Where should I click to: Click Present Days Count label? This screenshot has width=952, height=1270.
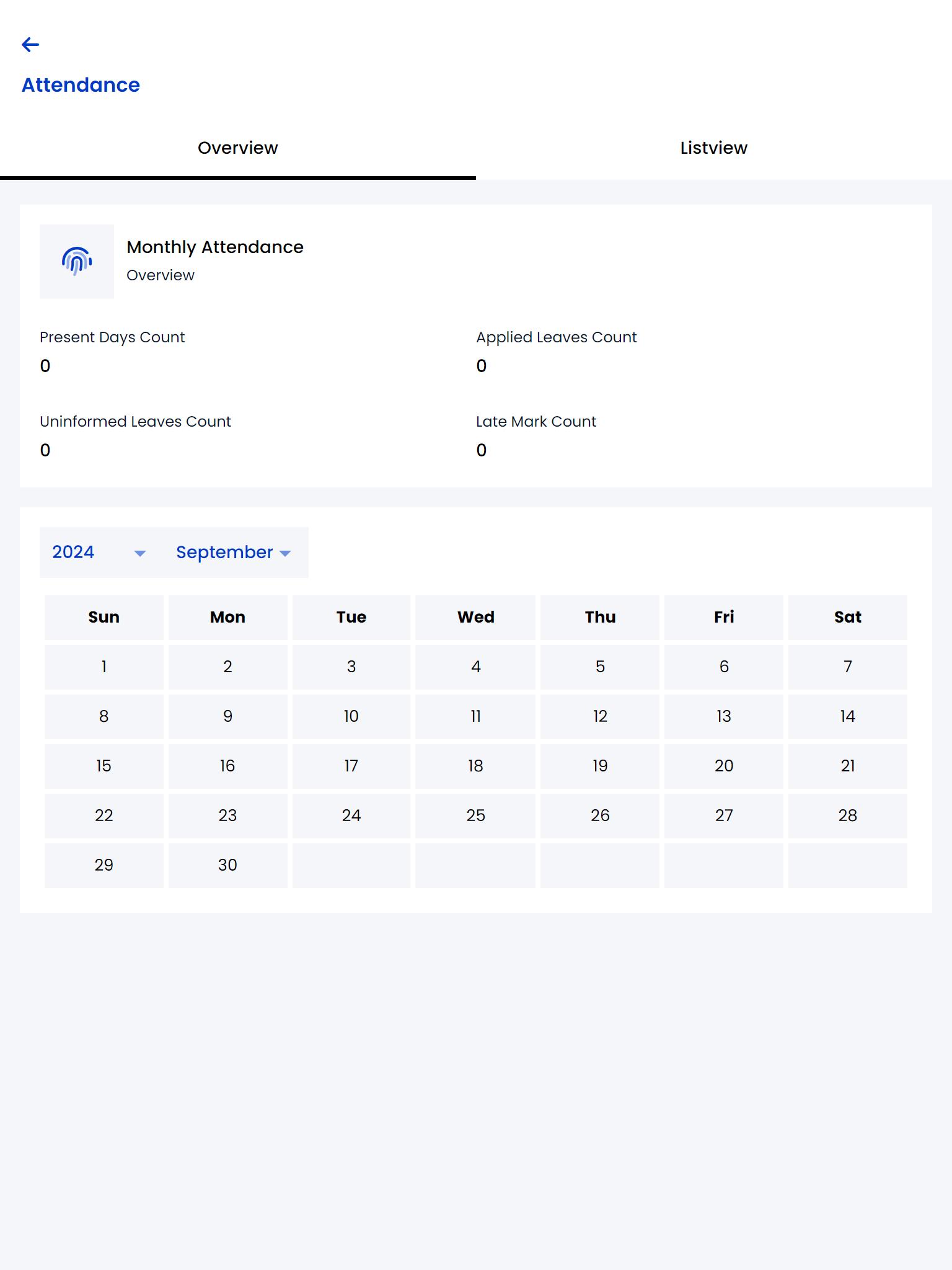(112, 337)
